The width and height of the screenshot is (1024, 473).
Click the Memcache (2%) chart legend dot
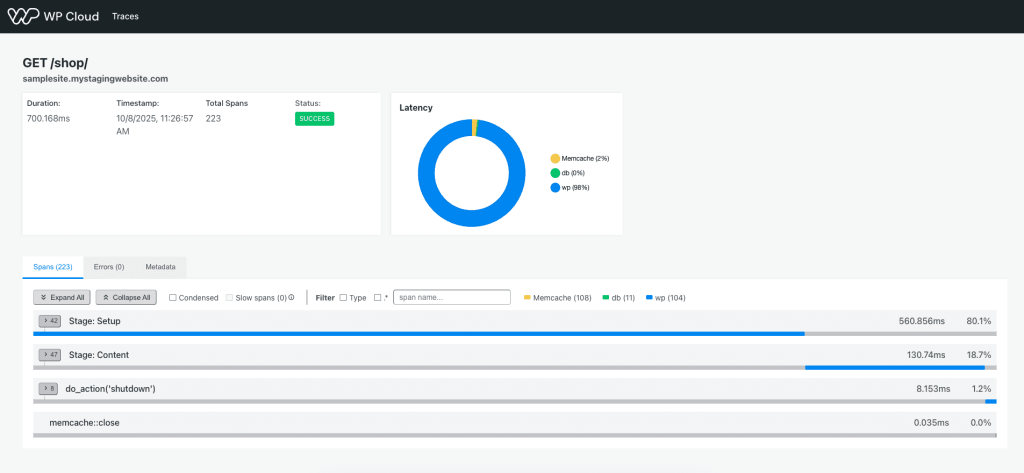pos(555,158)
